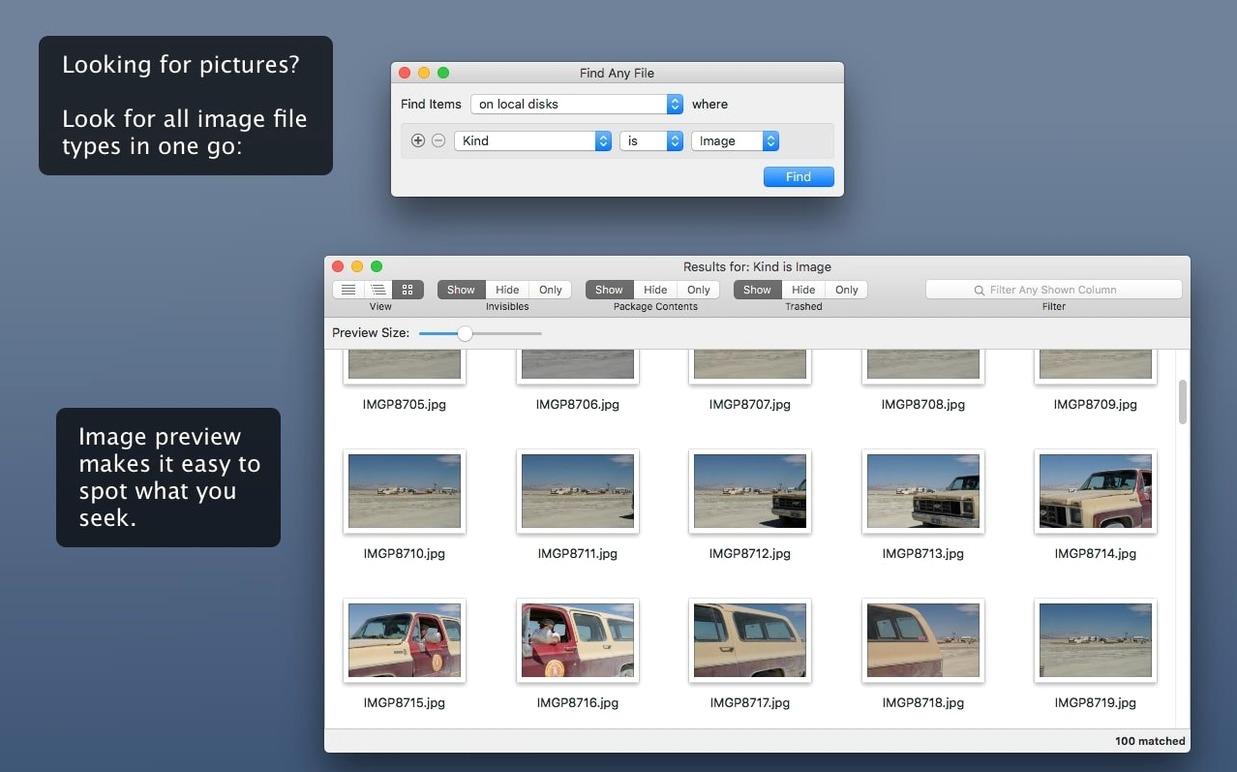Open the 'is' operator dropdown

[651, 141]
